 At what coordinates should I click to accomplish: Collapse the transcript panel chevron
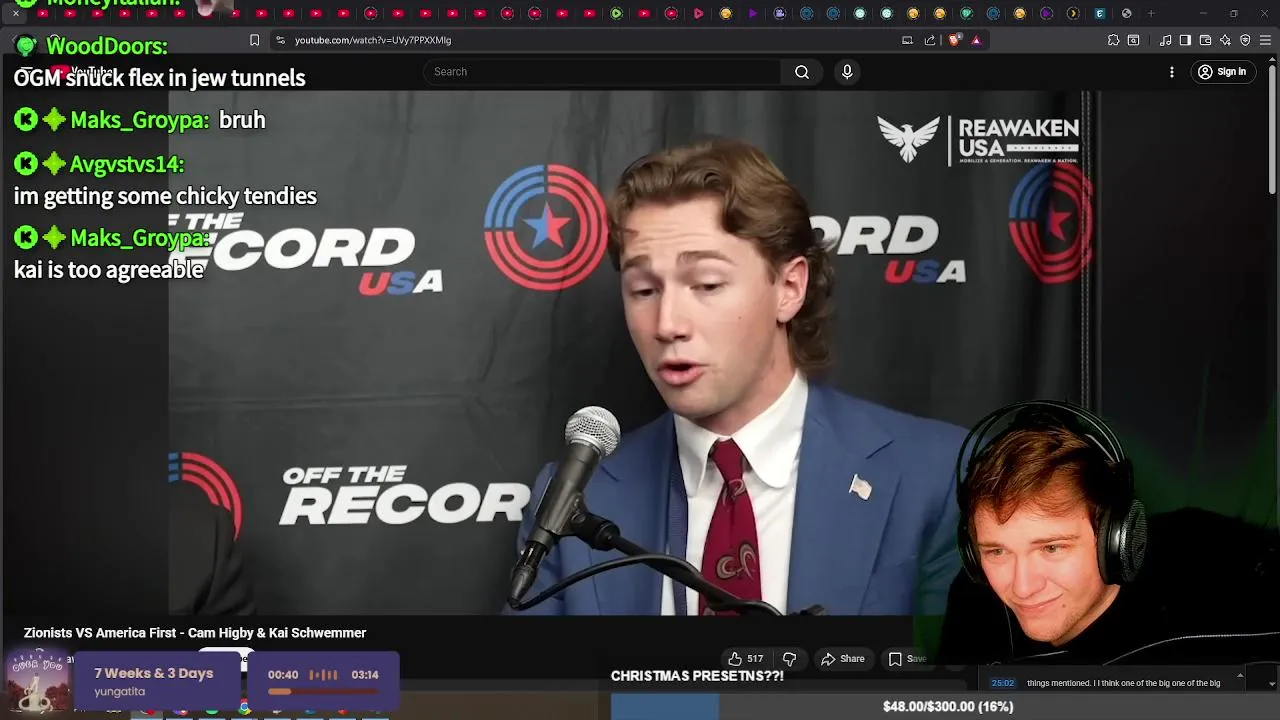(1240, 677)
